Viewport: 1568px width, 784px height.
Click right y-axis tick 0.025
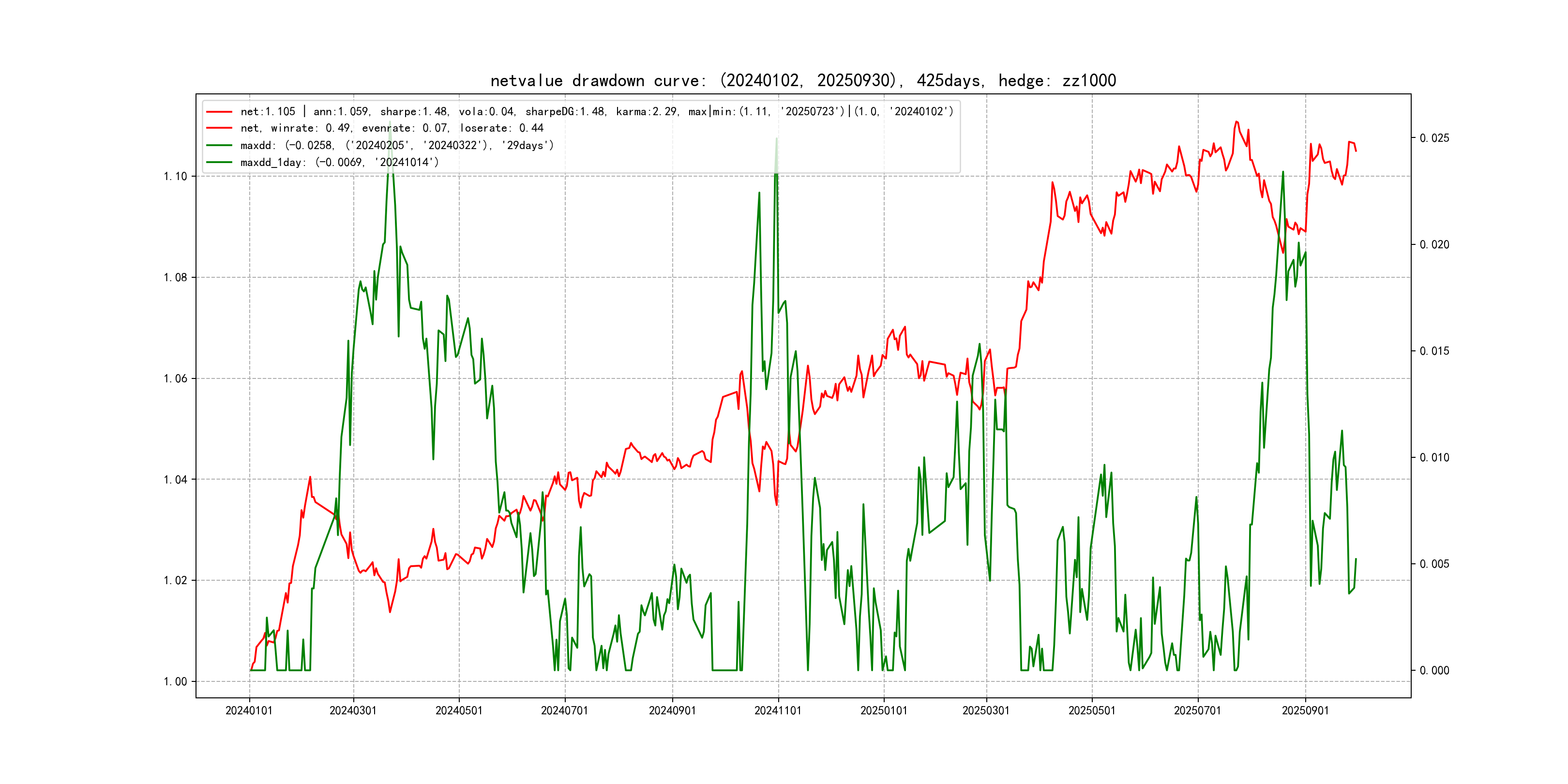(x=1434, y=138)
